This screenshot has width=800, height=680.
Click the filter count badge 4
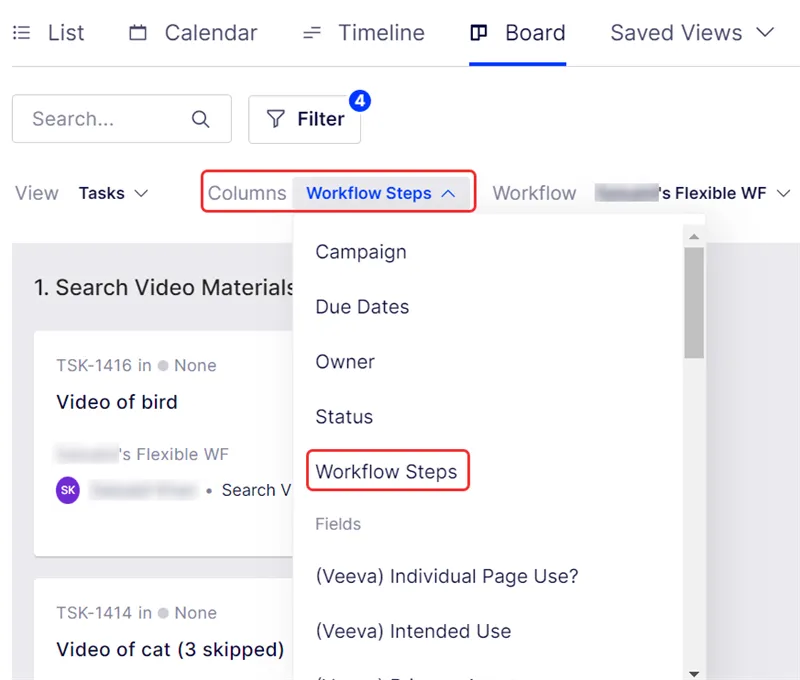point(360,100)
